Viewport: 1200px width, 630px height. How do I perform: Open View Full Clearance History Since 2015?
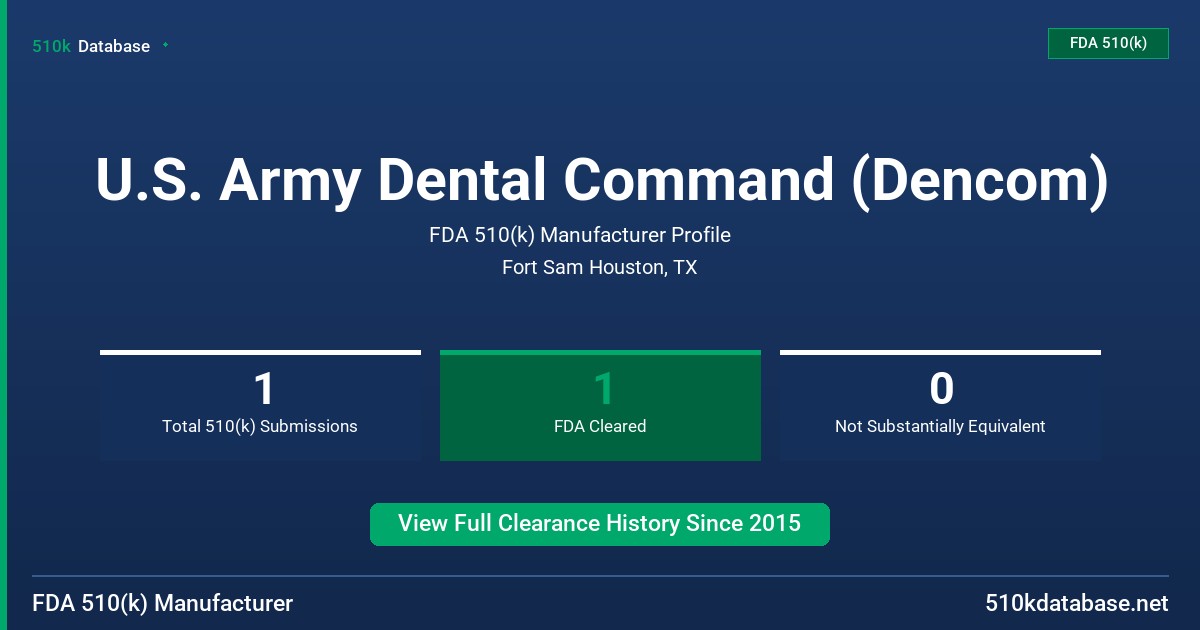tap(600, 524)
